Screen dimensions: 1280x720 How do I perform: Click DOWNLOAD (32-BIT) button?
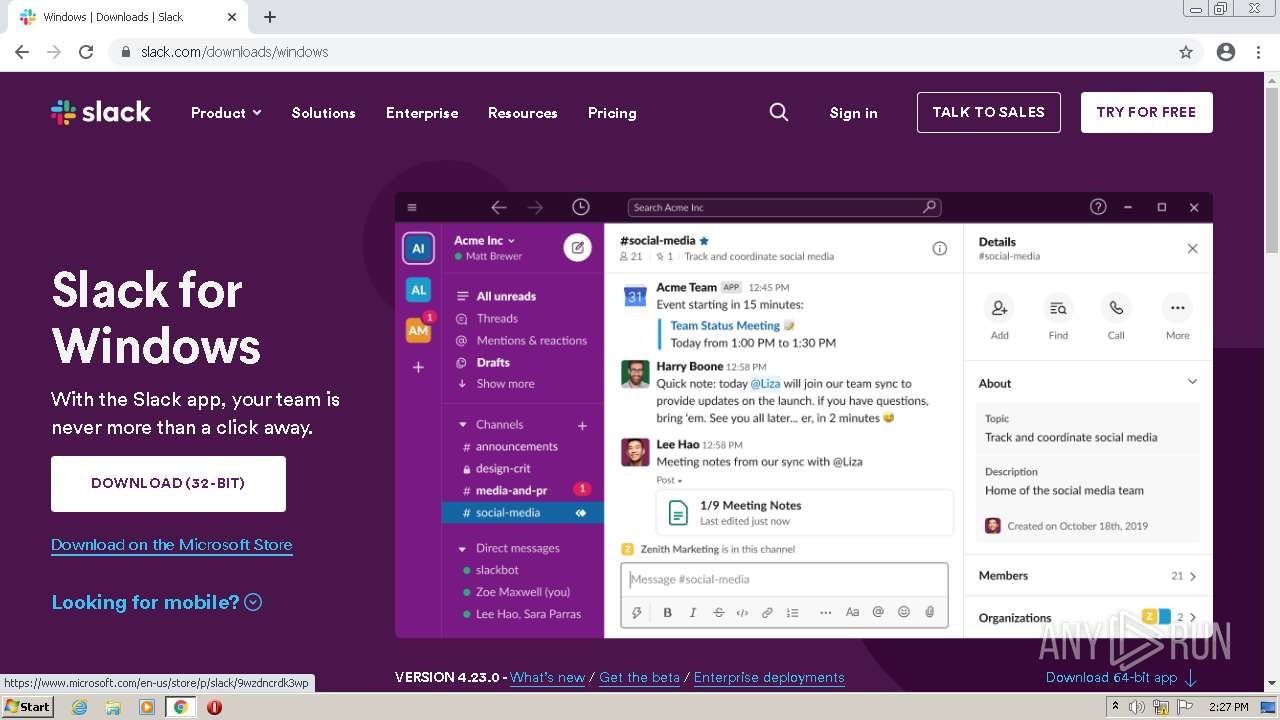(x=168, y=483)
